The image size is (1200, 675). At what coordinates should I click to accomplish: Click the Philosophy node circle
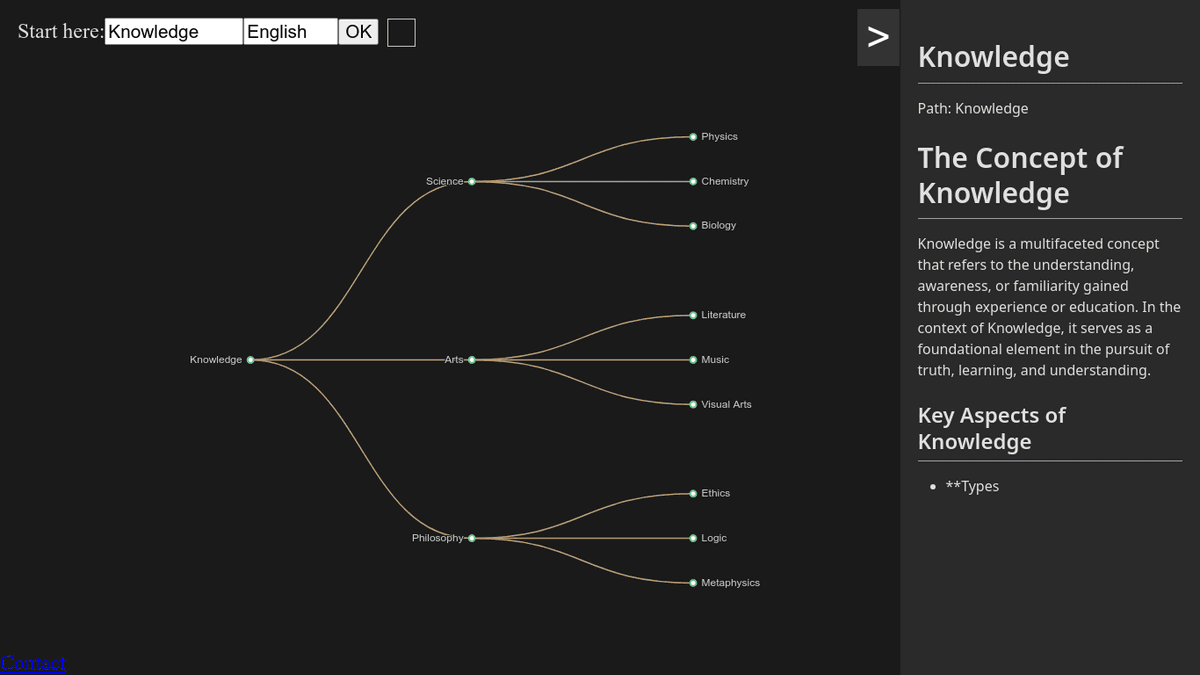tap(471, 538)
